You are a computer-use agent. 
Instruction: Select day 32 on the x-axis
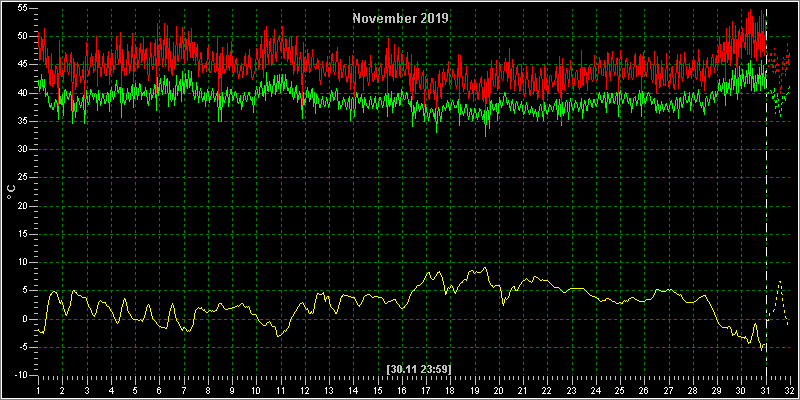[x=790, y=391]
